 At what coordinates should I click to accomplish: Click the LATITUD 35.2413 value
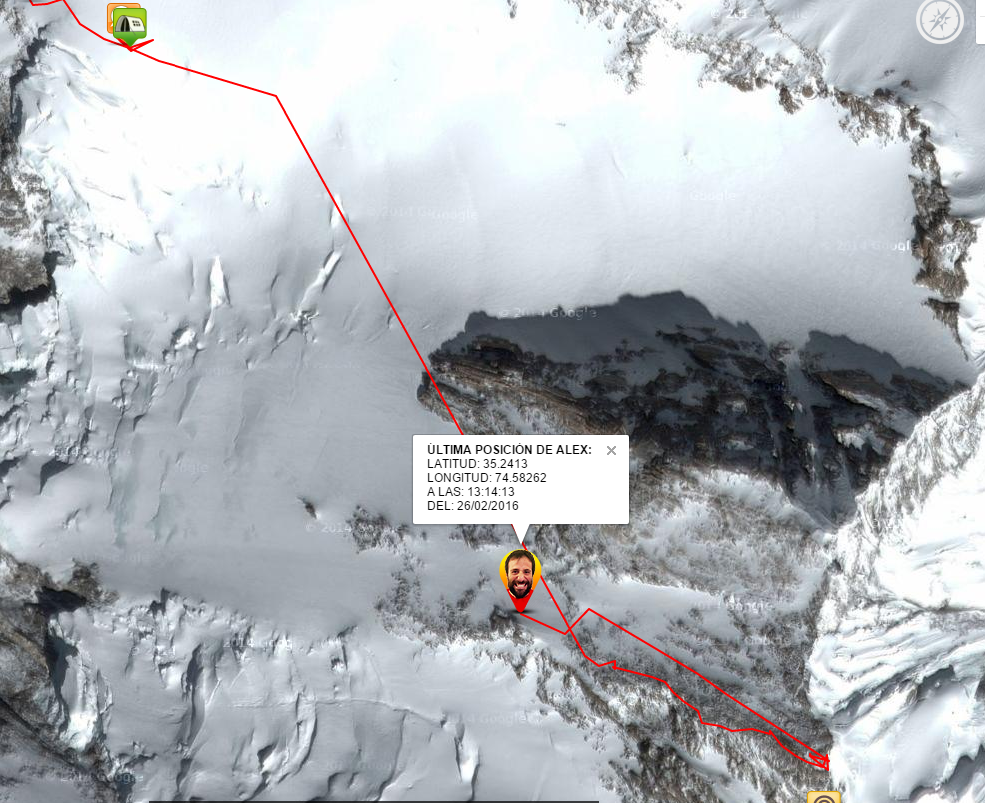504,464
